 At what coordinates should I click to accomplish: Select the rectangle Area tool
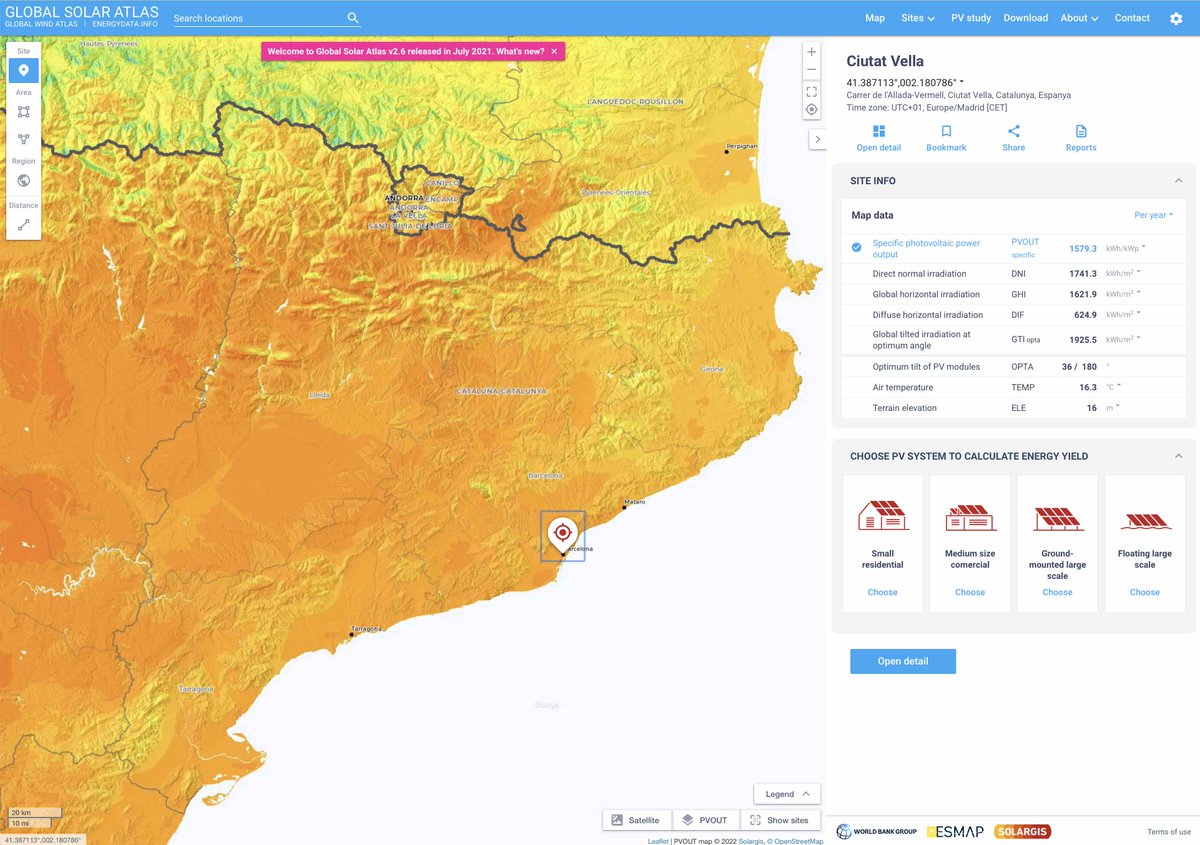coord(24,112)
